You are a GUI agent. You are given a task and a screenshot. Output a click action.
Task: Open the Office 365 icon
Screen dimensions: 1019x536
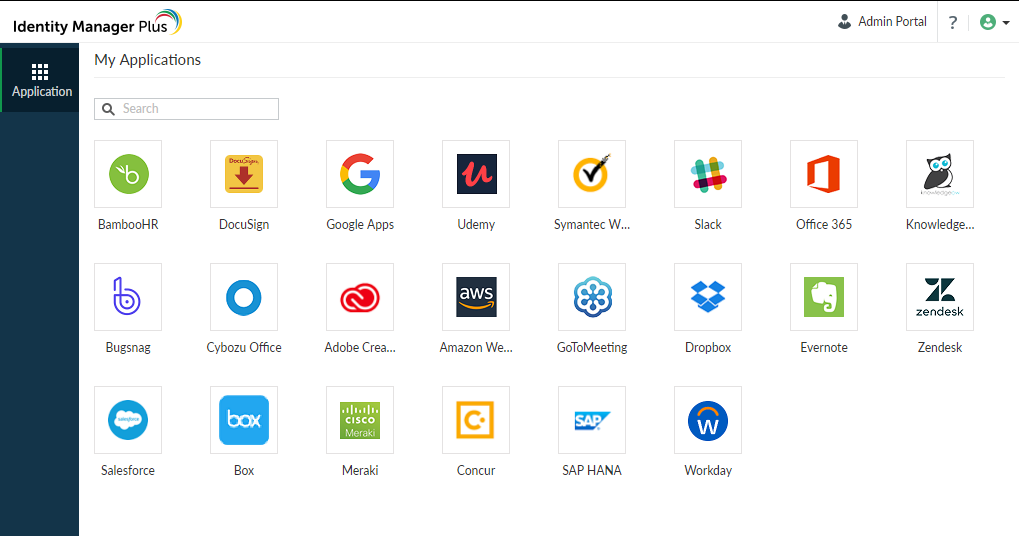[824, 174]
